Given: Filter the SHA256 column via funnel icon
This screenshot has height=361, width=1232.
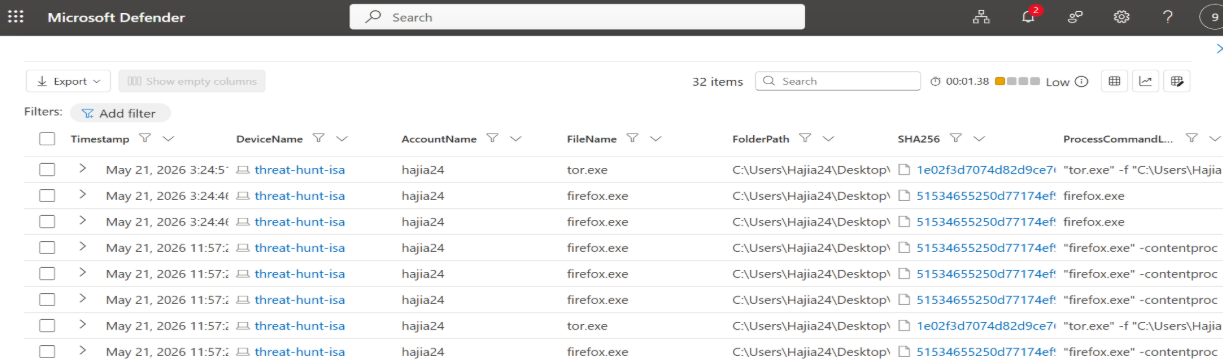Looking at the screenshot, I should [956, 139].
